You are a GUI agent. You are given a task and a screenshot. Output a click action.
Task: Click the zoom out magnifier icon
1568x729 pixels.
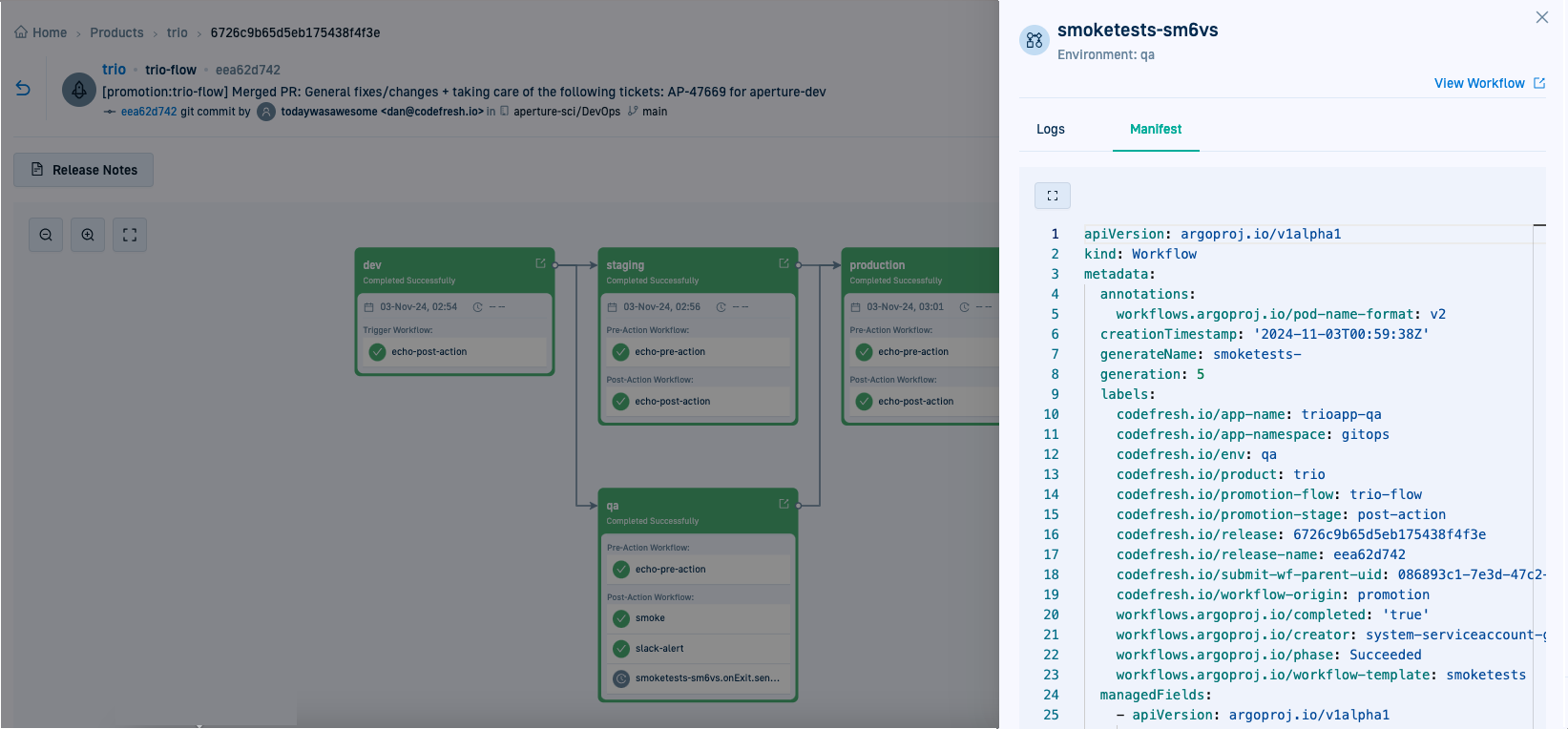46,235
